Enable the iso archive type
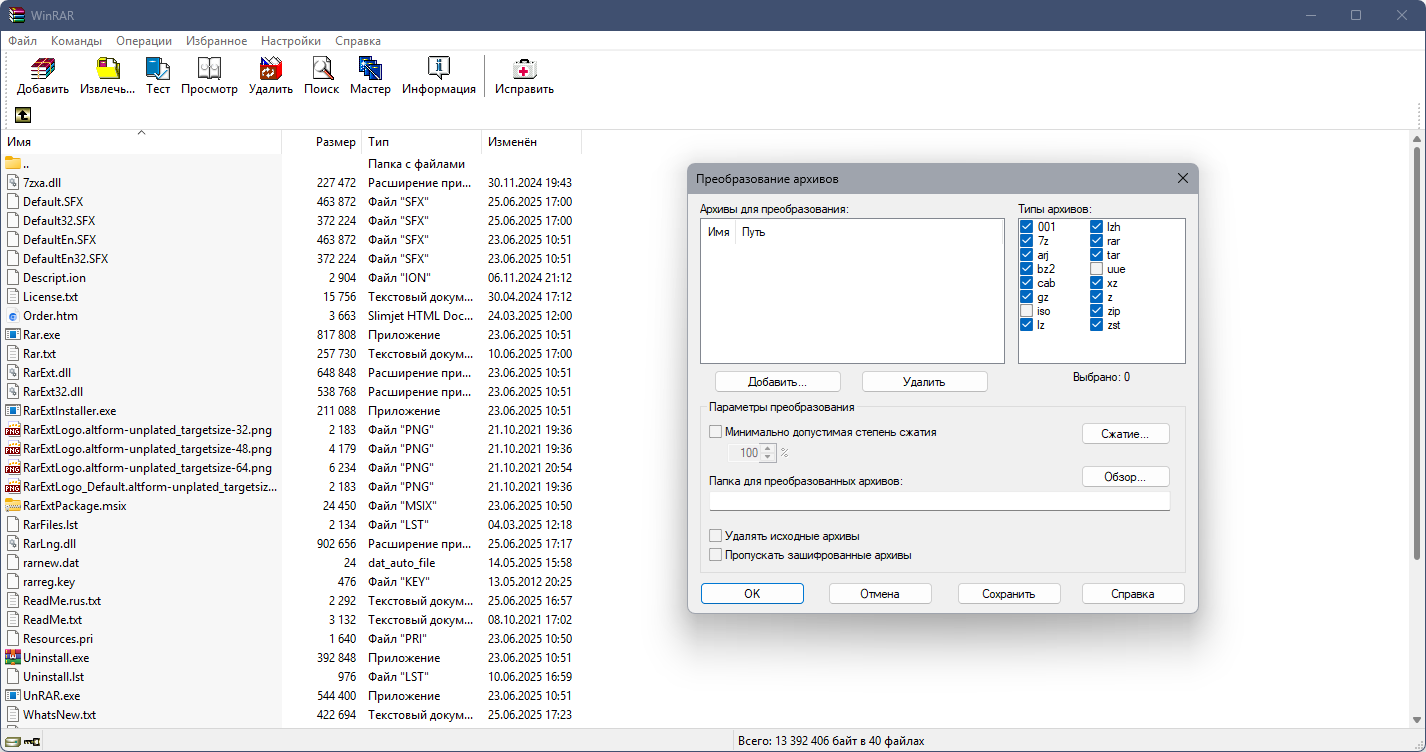 click(1027, 311)
